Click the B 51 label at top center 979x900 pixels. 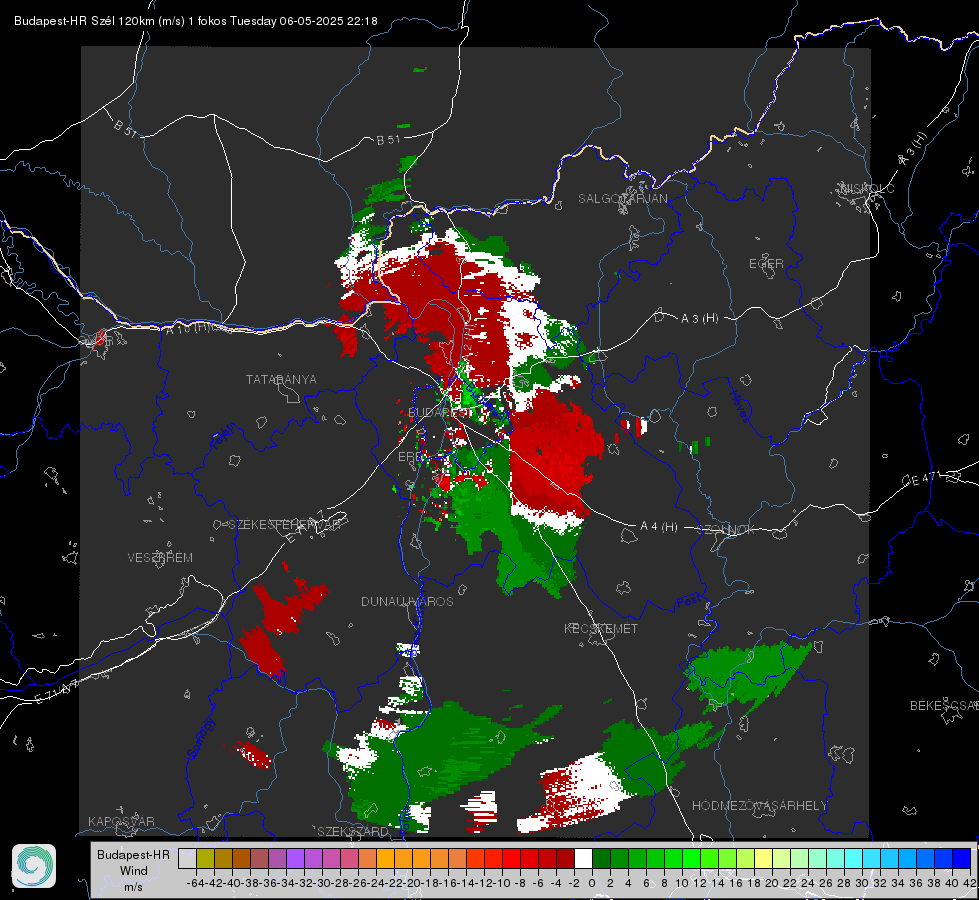[x=388, y=140]
